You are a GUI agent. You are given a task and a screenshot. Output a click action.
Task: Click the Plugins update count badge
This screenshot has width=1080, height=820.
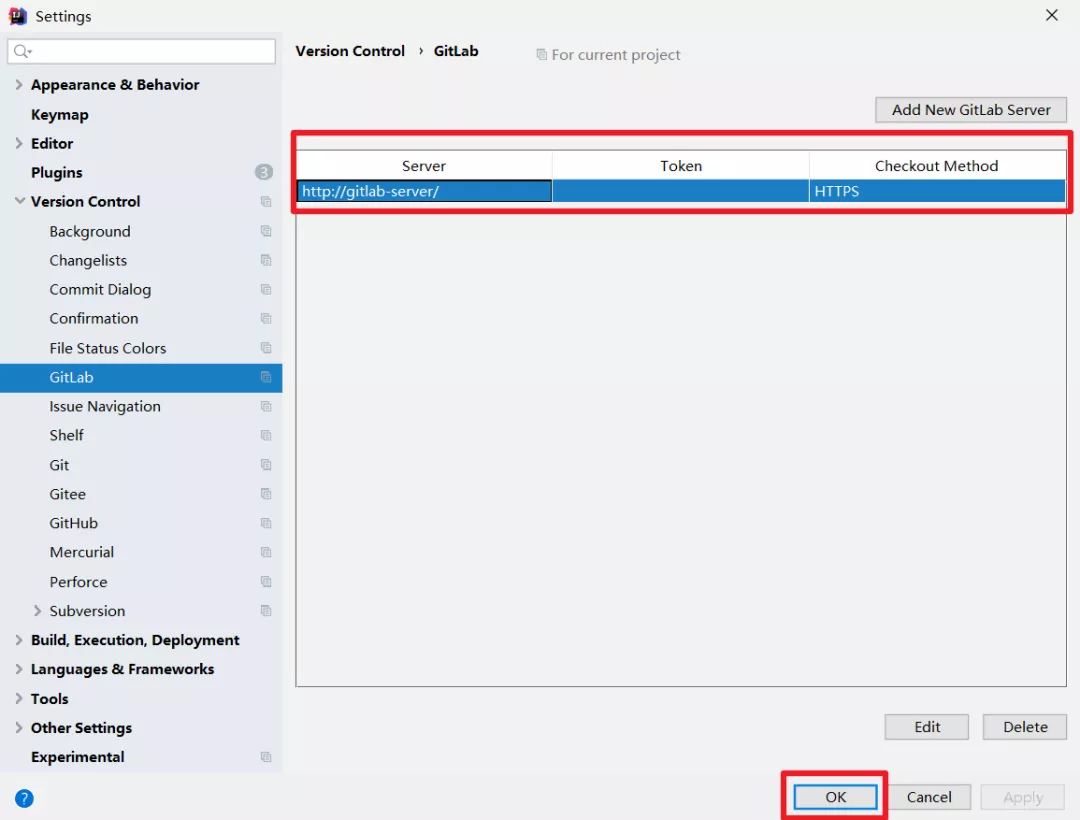pyautogui.click(x=264, y=172)
